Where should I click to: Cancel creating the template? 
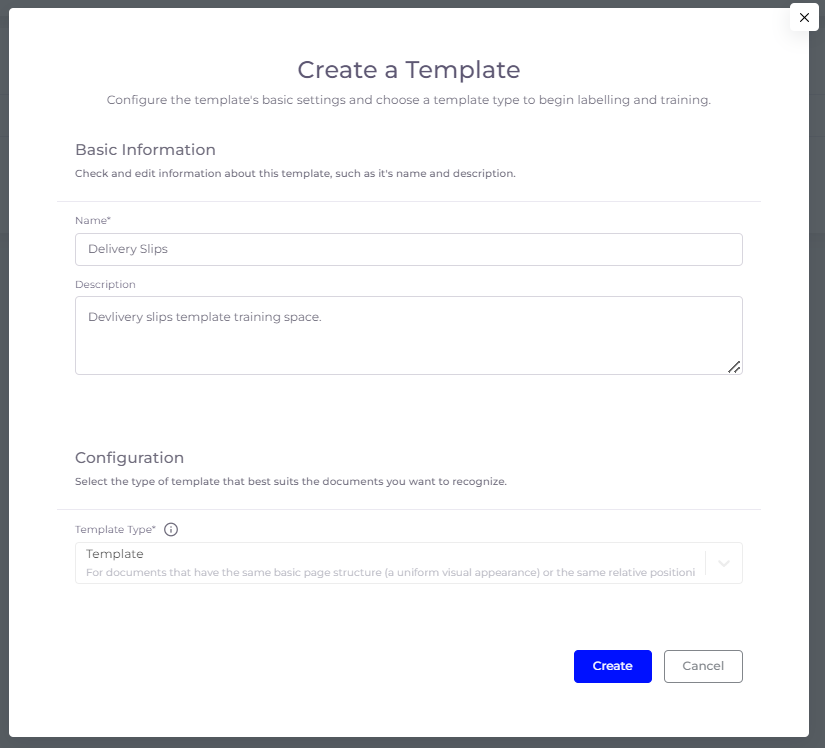pos(703,666)
